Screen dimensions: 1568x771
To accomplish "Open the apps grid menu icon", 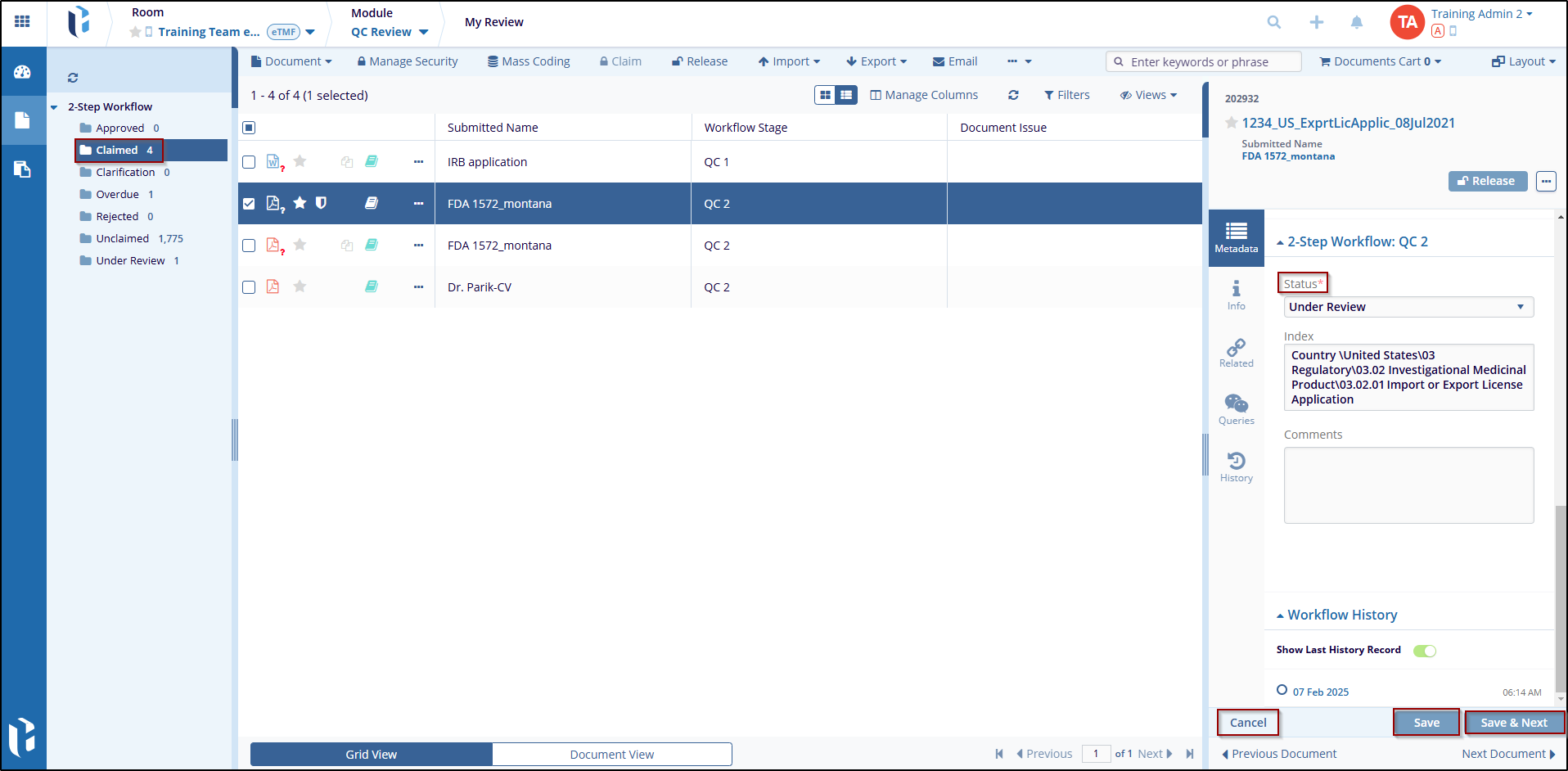I will point(22,22).
